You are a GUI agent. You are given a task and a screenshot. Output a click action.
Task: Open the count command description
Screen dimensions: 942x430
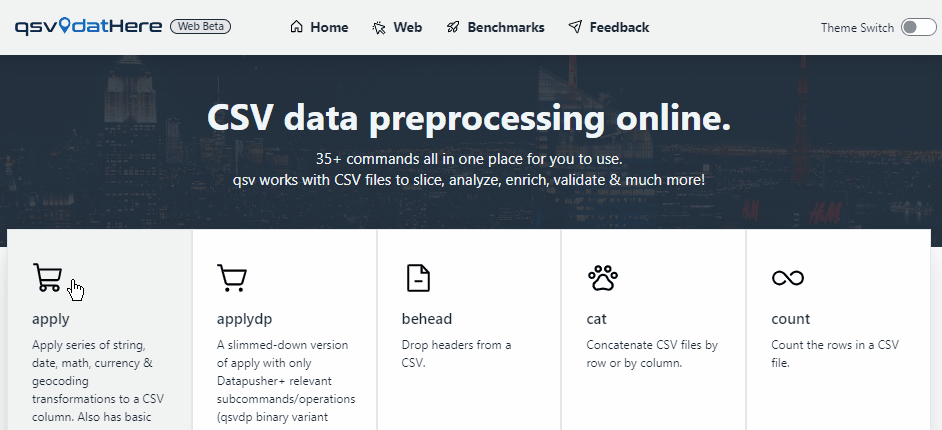pos(834,353)
